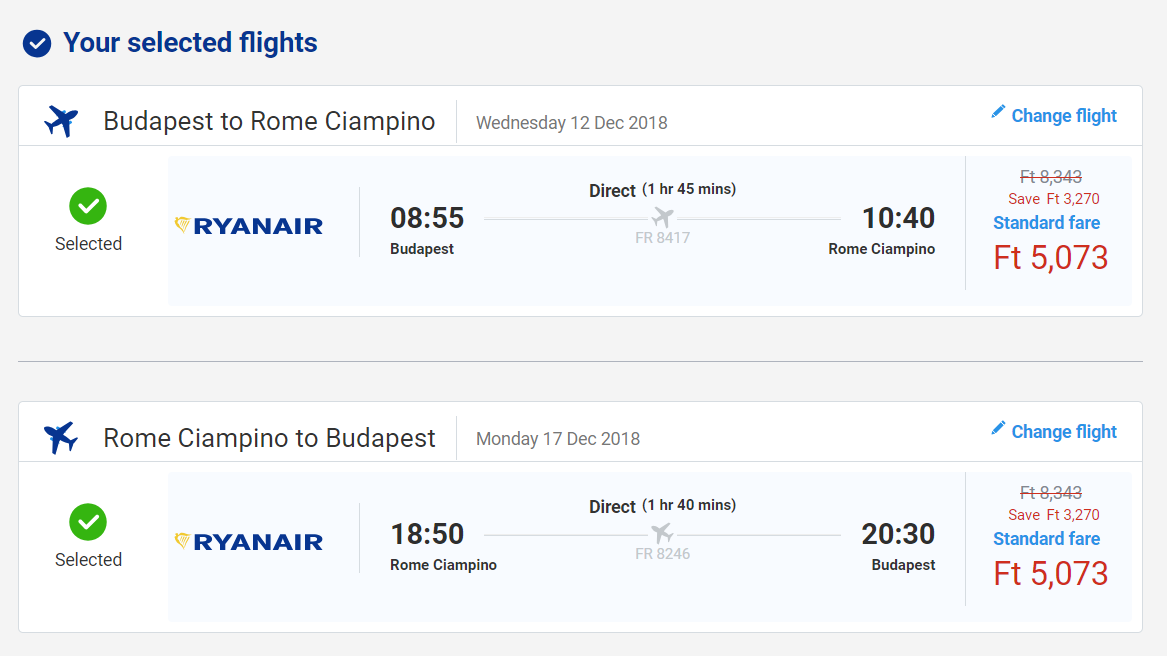Click Change flight for Budapest to Rome Ciampino
Screen dimensions: 1167x656
point(1064,116)
